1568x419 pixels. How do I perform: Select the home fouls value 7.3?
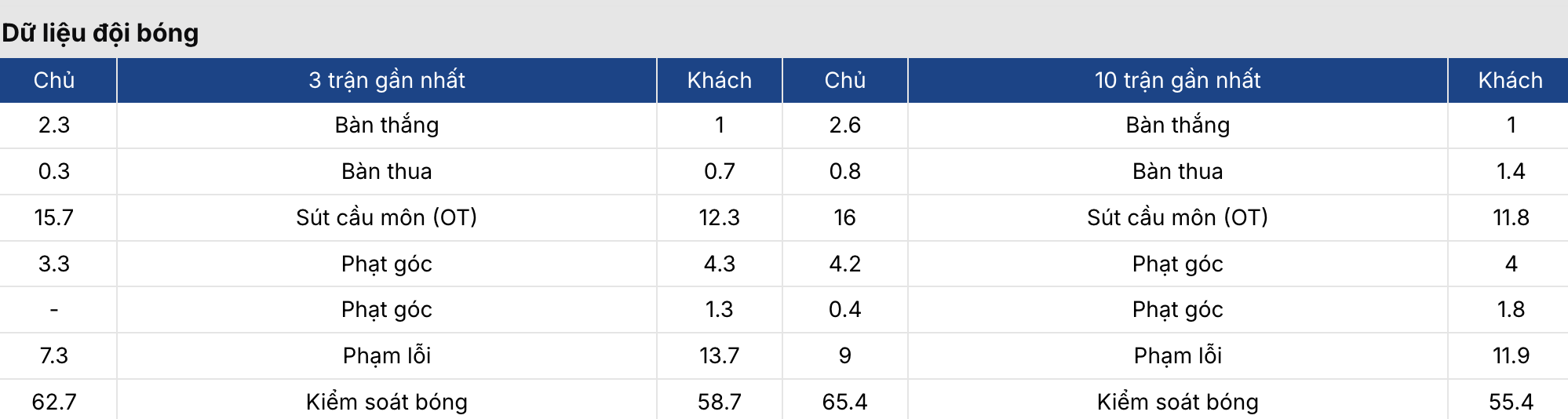(x=54, y=355)
